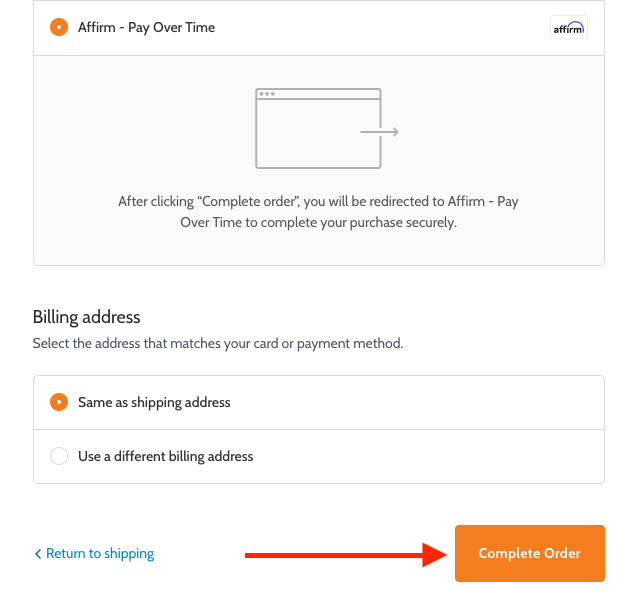The image size is (637, 598).
Task: Select the Affirm Pay Over Time radio button
Action: tap(59, 27)
